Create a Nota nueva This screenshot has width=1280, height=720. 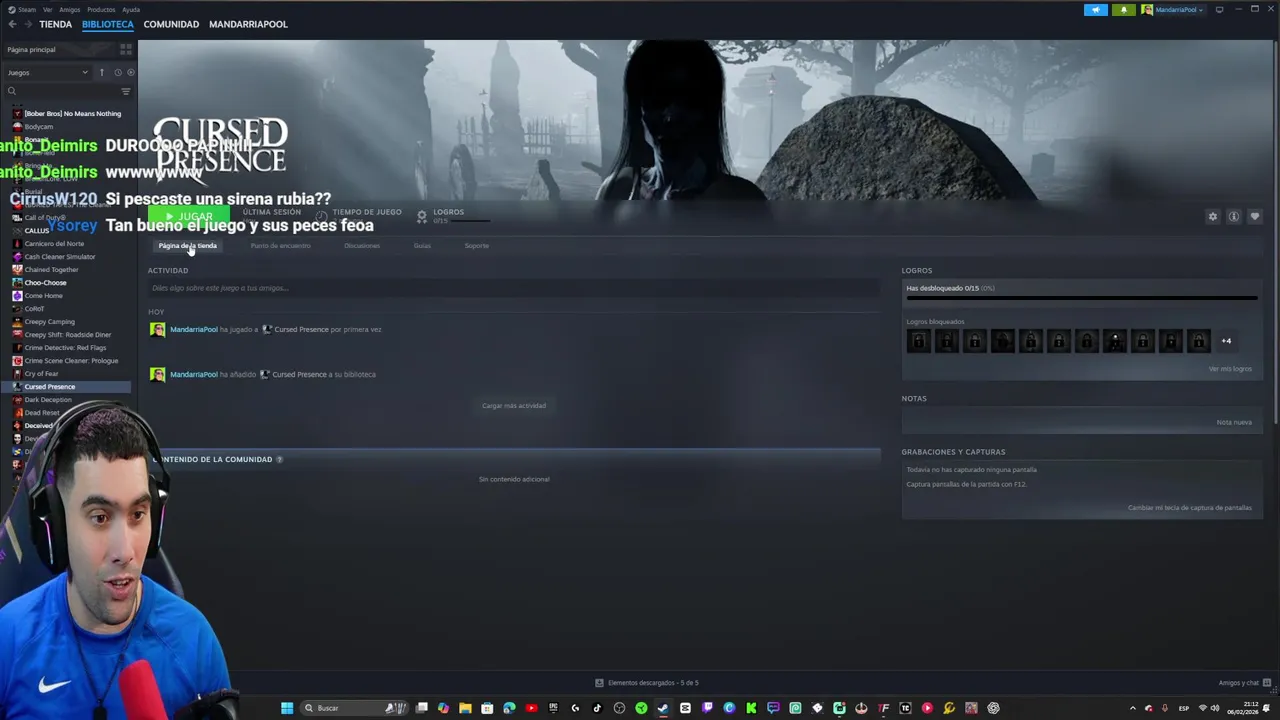click(1234, 422)
